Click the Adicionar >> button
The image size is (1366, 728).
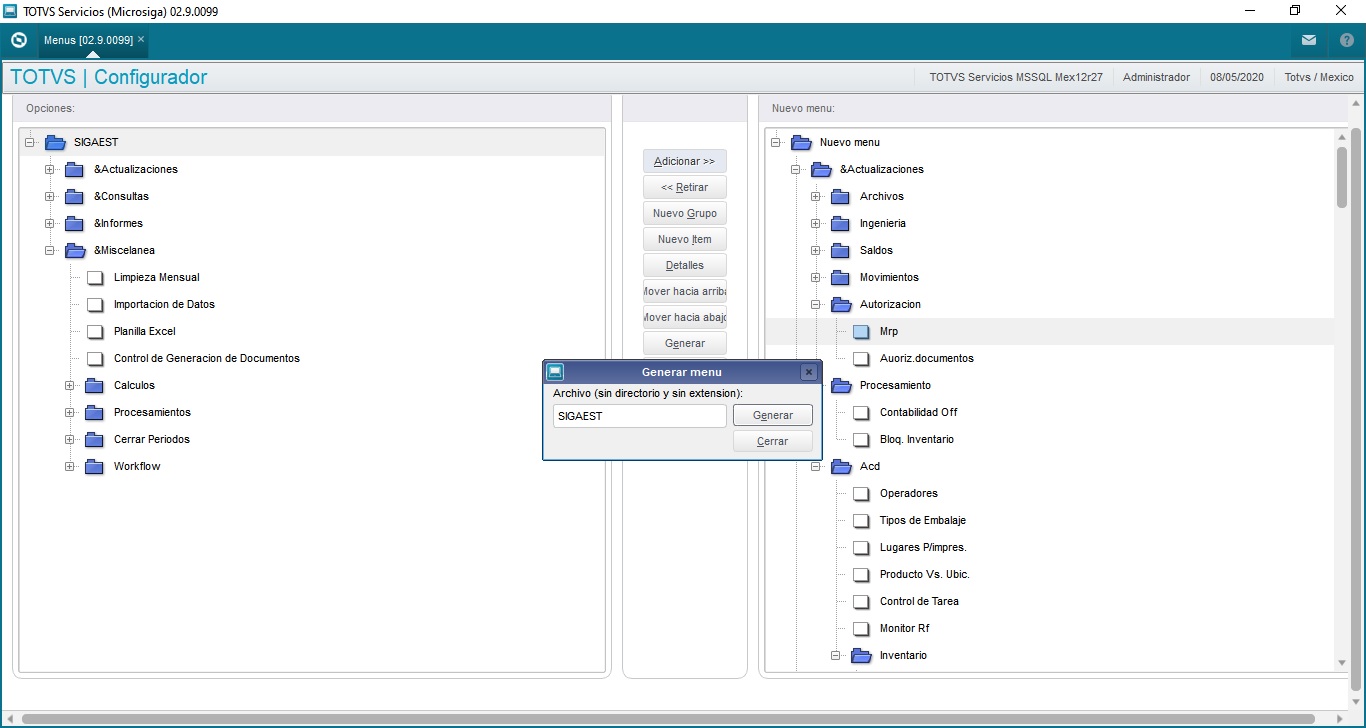tap(685, 161)
